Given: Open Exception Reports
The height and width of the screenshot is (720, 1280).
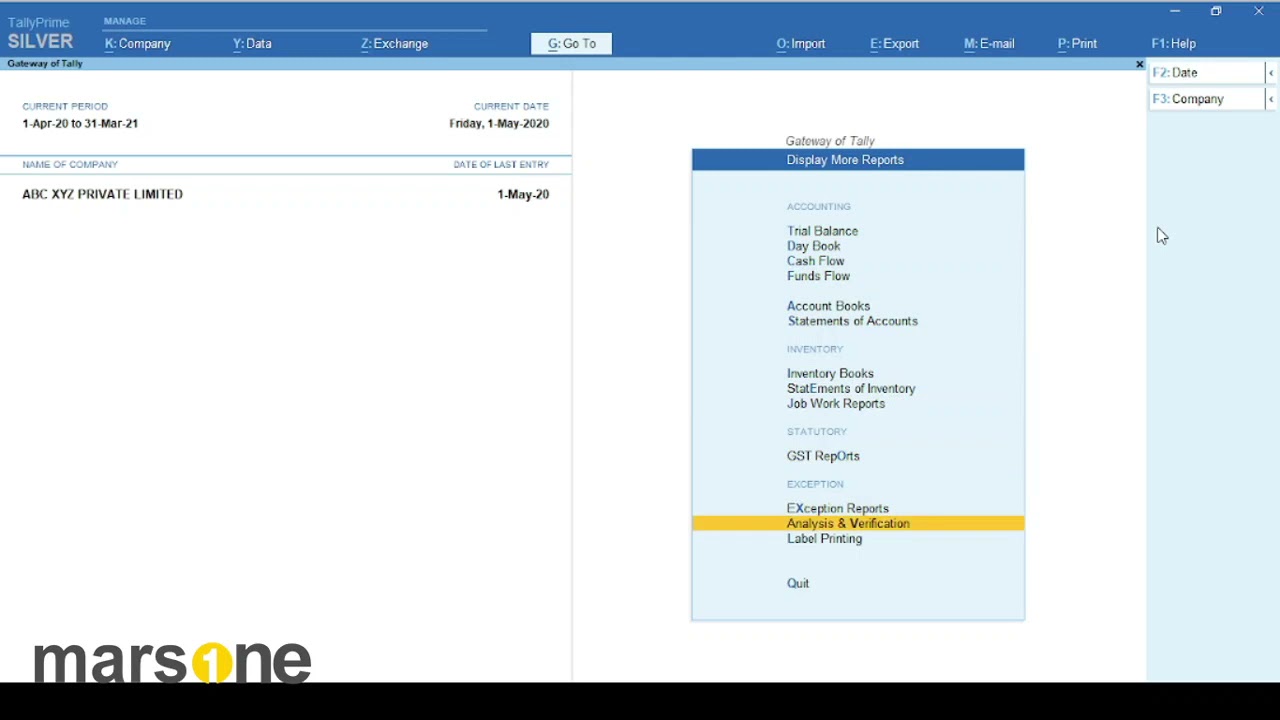Looking at the screenshot, I should (837, 509).
